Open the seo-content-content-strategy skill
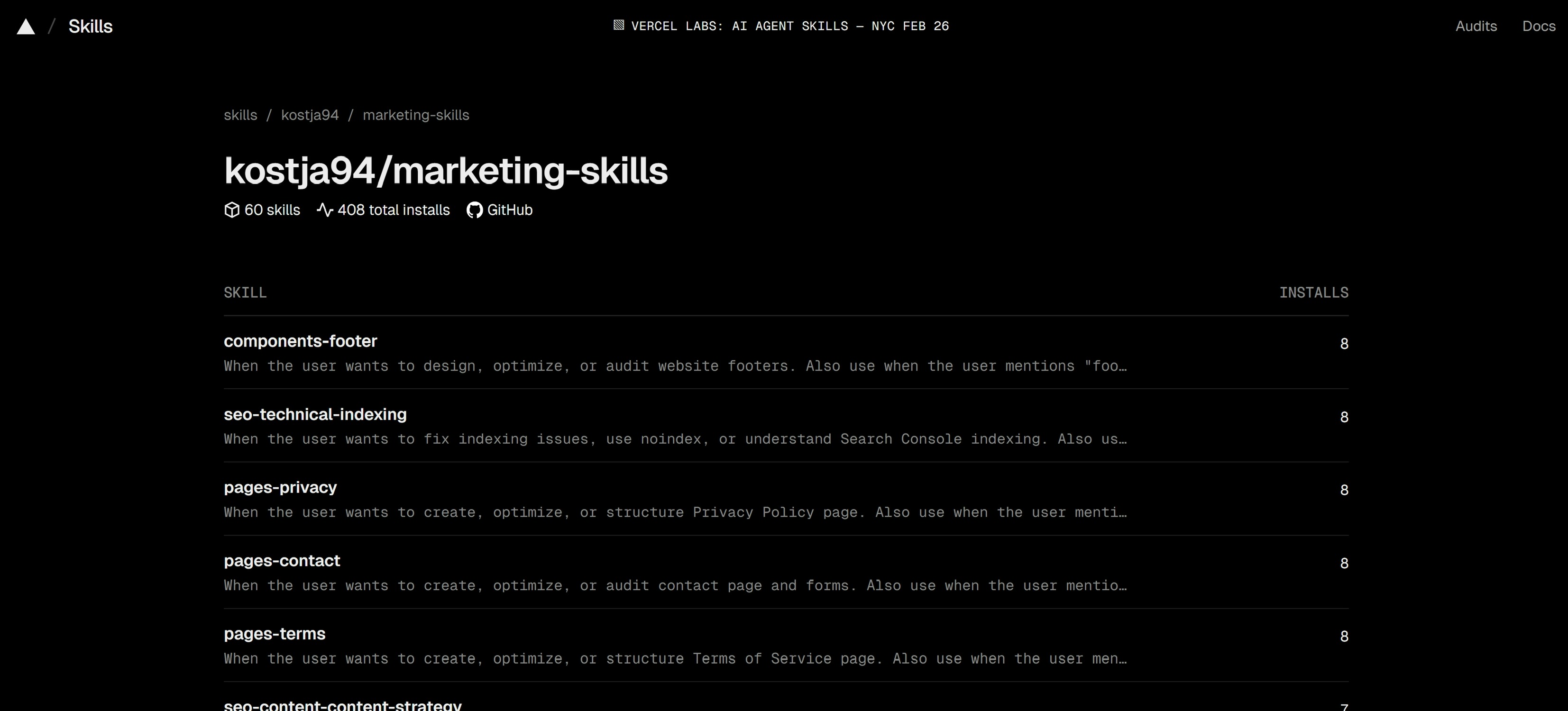The width and height of the screenshot is (1568, 711). 342,705
